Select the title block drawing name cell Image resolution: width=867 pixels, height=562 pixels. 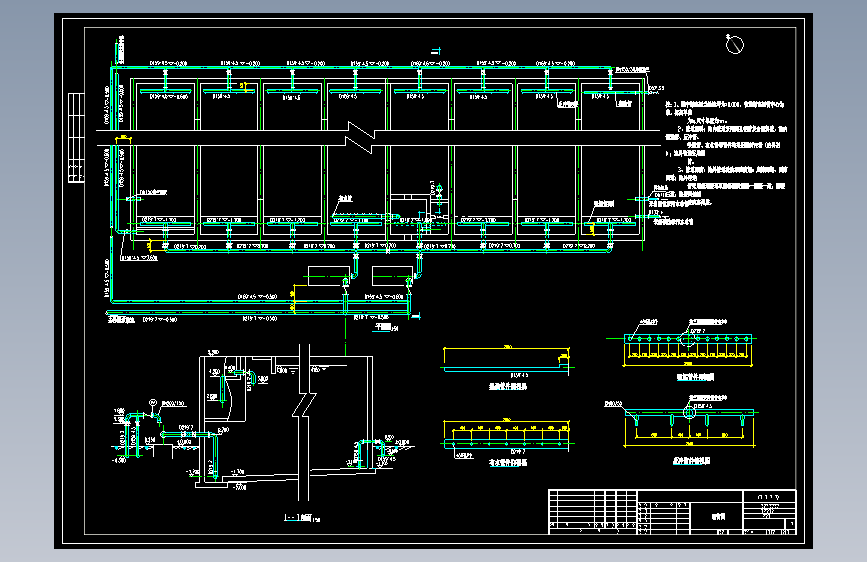pyautogui.click(x=717, y=517)
